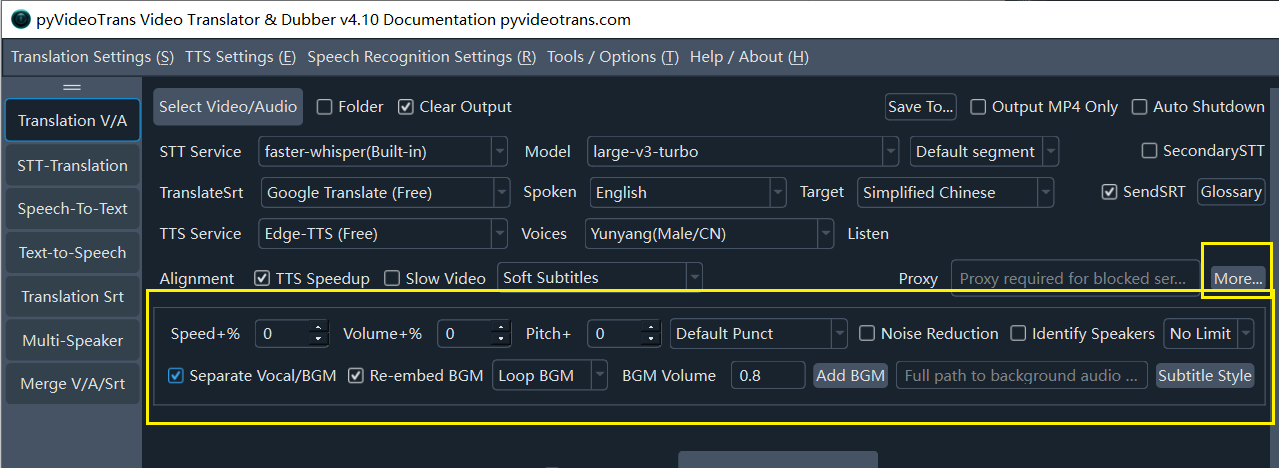Enable Slow Video checkbox
The height and width of the screenshot is (468, 1279).
click(x=435, y=278)
